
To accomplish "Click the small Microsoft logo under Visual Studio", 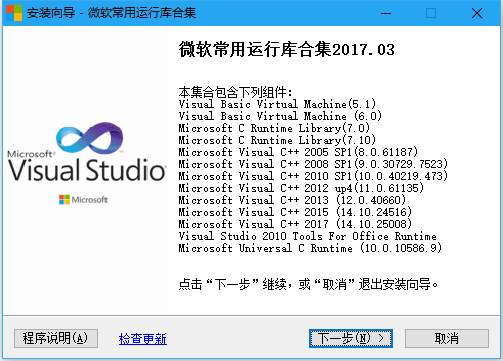I will pos(83,200).
